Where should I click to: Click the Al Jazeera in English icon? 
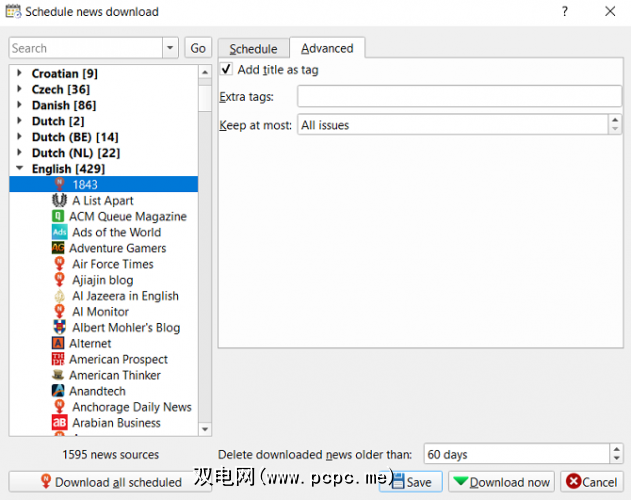point(60,296)
